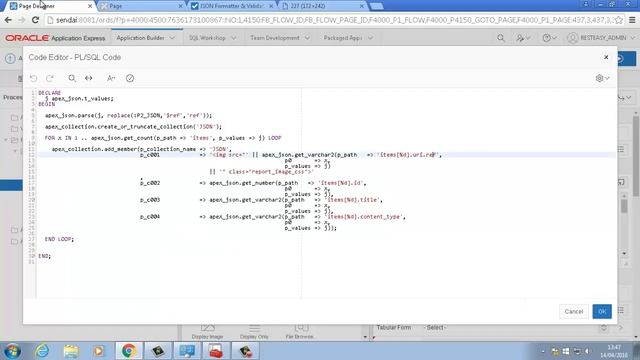Reload the page with refresh icon

pyautogui.click(x=36, y=20)
